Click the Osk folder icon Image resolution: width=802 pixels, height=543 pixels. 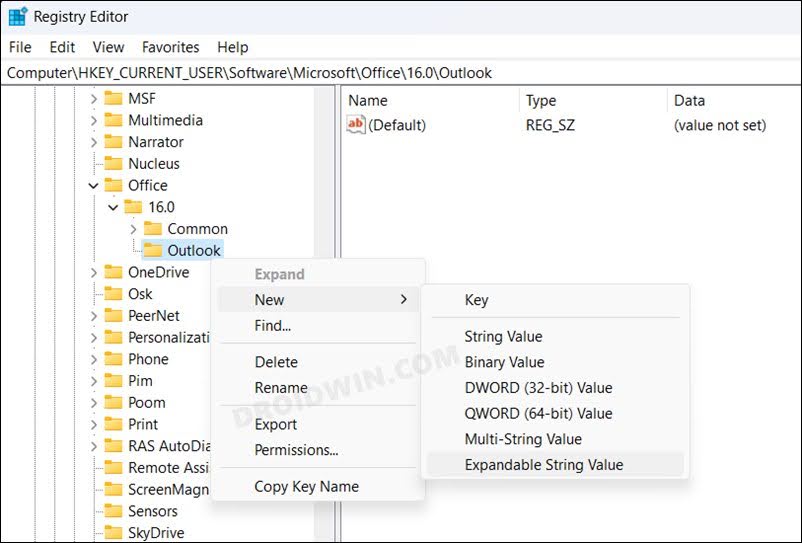pos(114,294)
